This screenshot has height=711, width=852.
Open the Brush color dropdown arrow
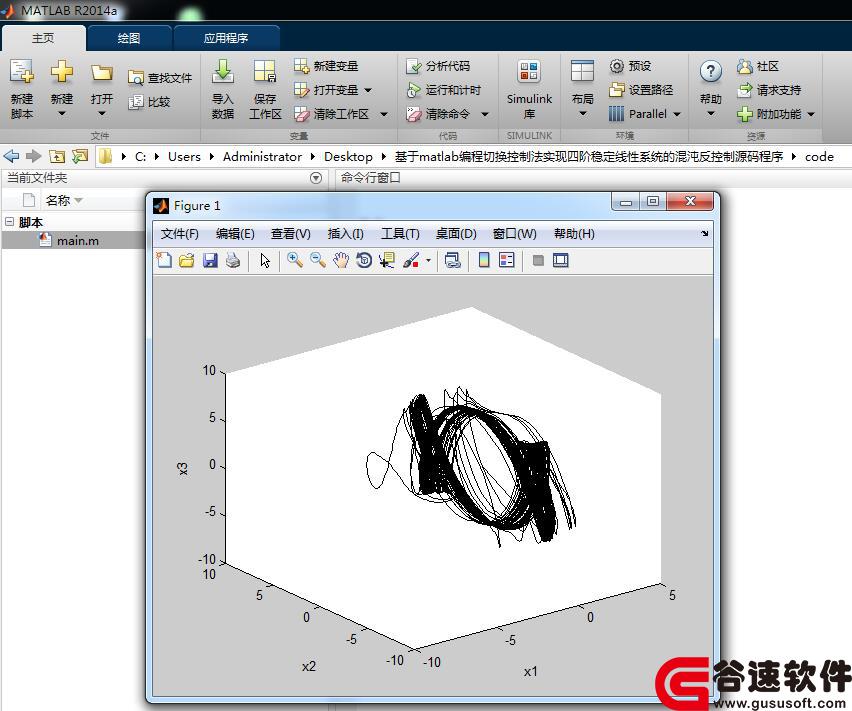coord(428,260)
